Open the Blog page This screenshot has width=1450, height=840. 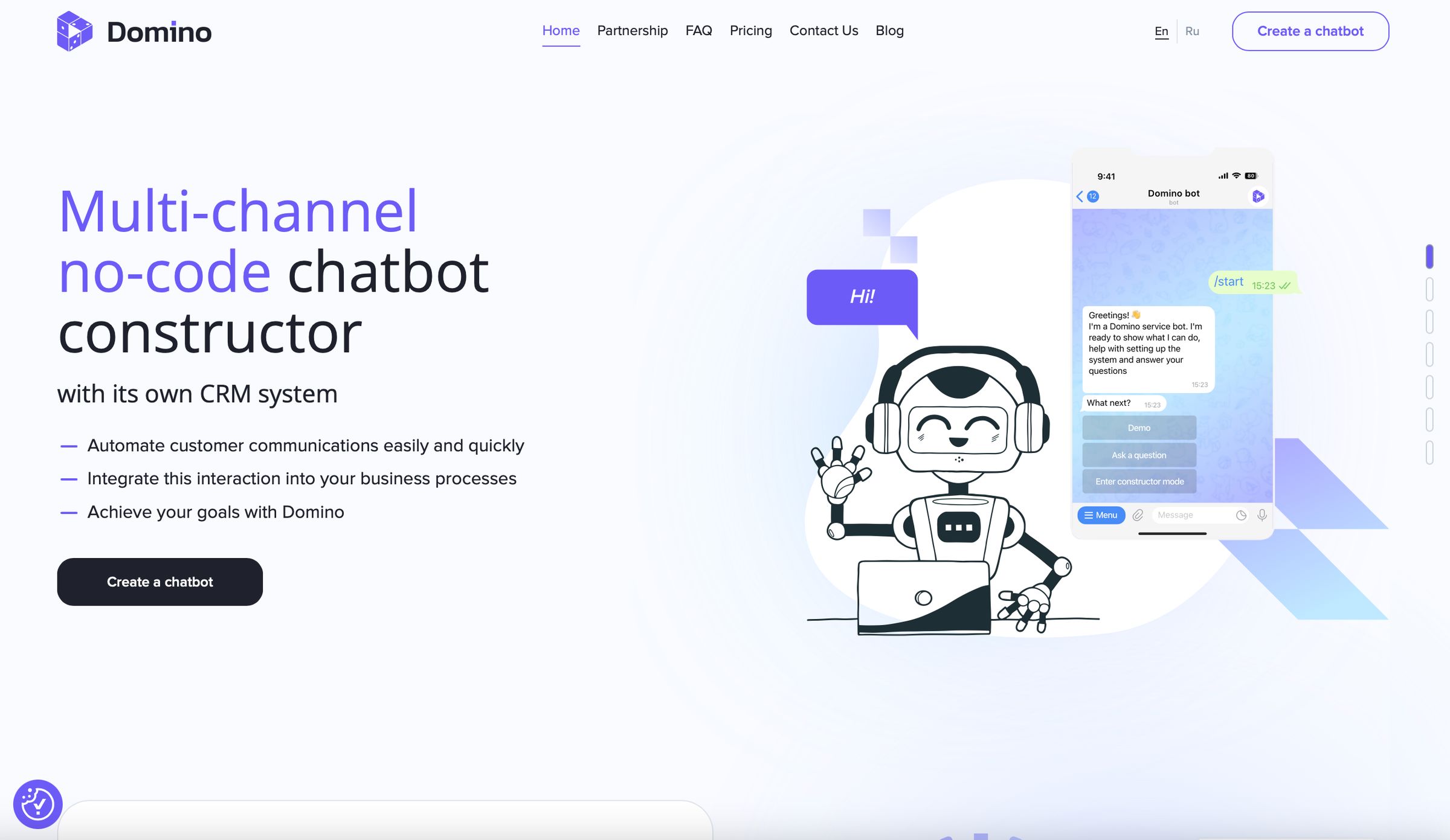(x=890, y=31)
